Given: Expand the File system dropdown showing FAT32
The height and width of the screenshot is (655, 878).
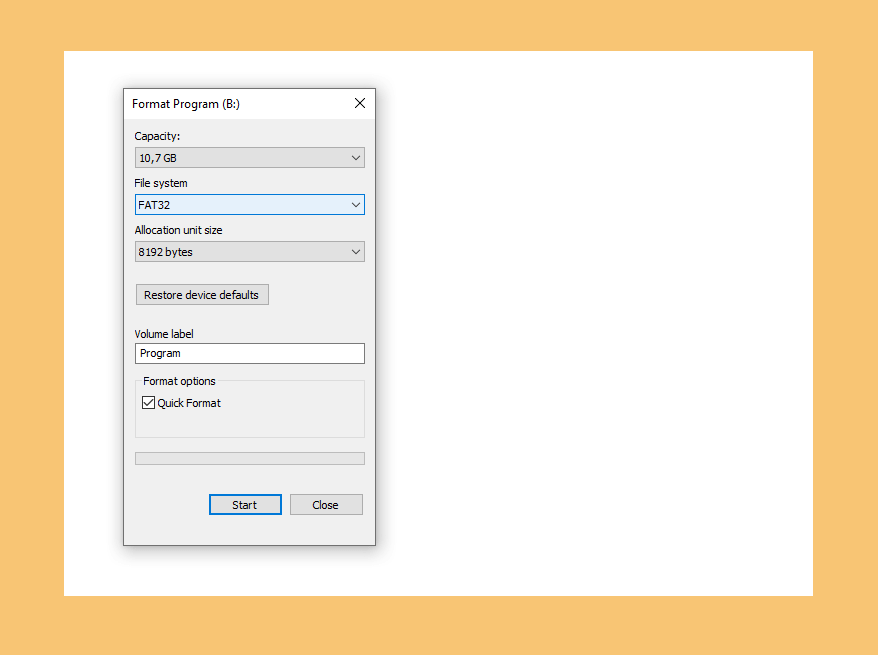Looking at the screenshot, I should [250, 205].
